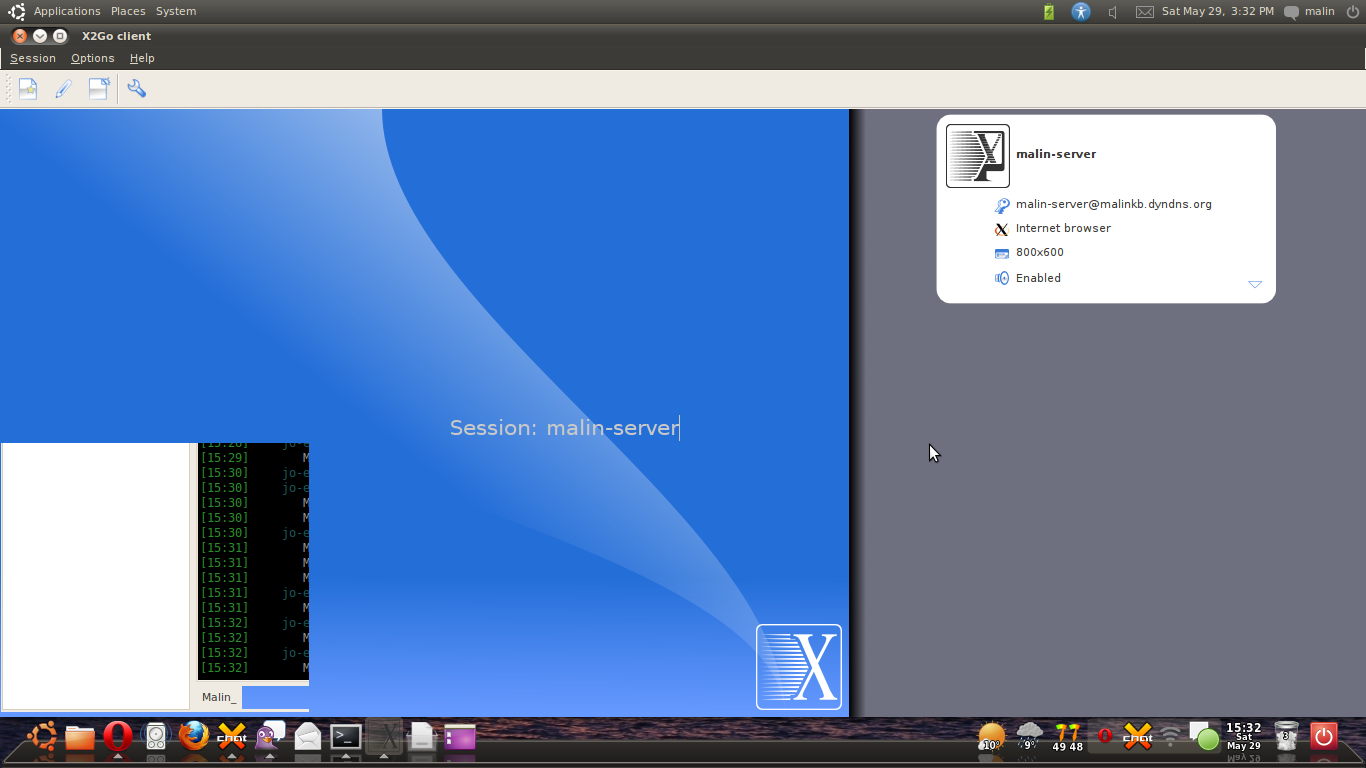Expand the malin-server session card arrow

point(1254,285)
